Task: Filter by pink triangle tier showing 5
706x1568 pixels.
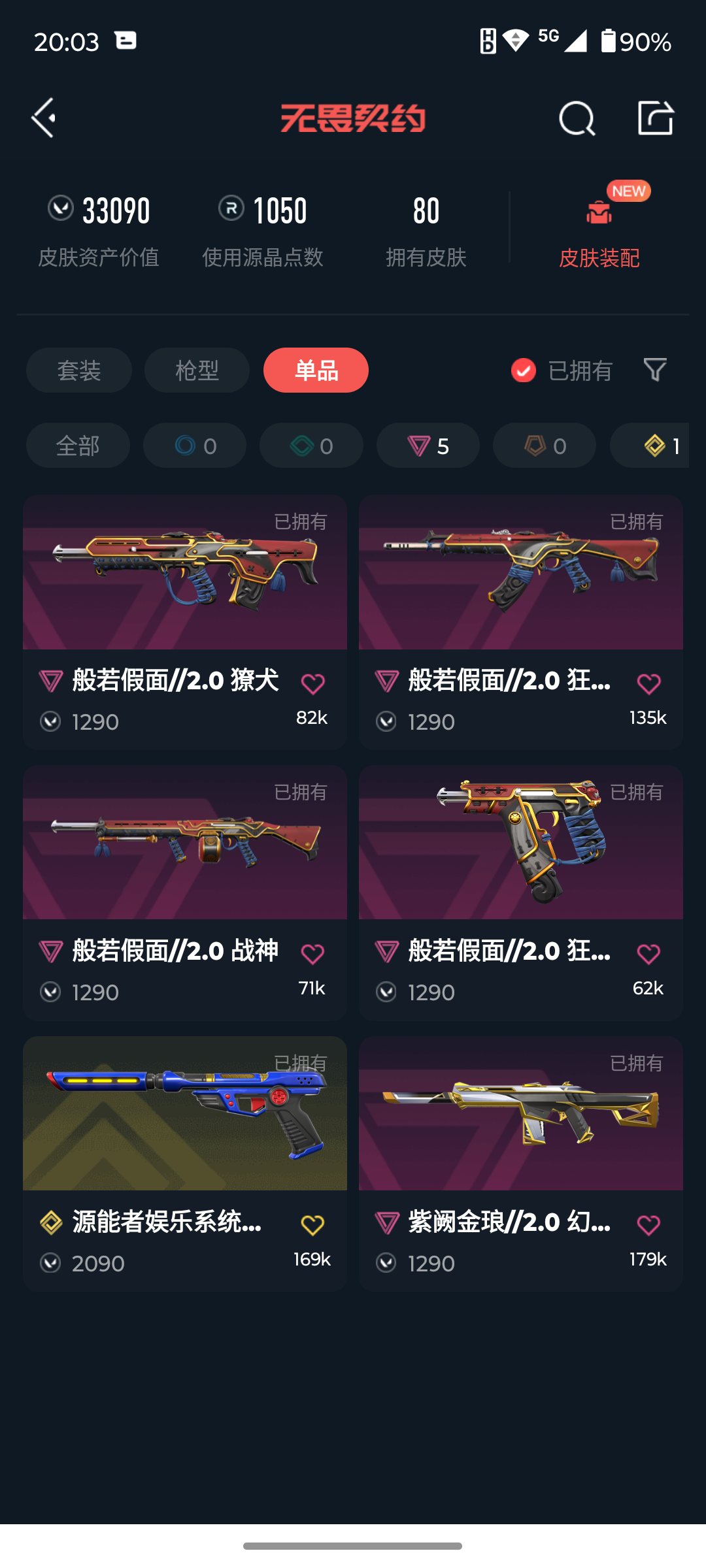Action: coord(428,446)
